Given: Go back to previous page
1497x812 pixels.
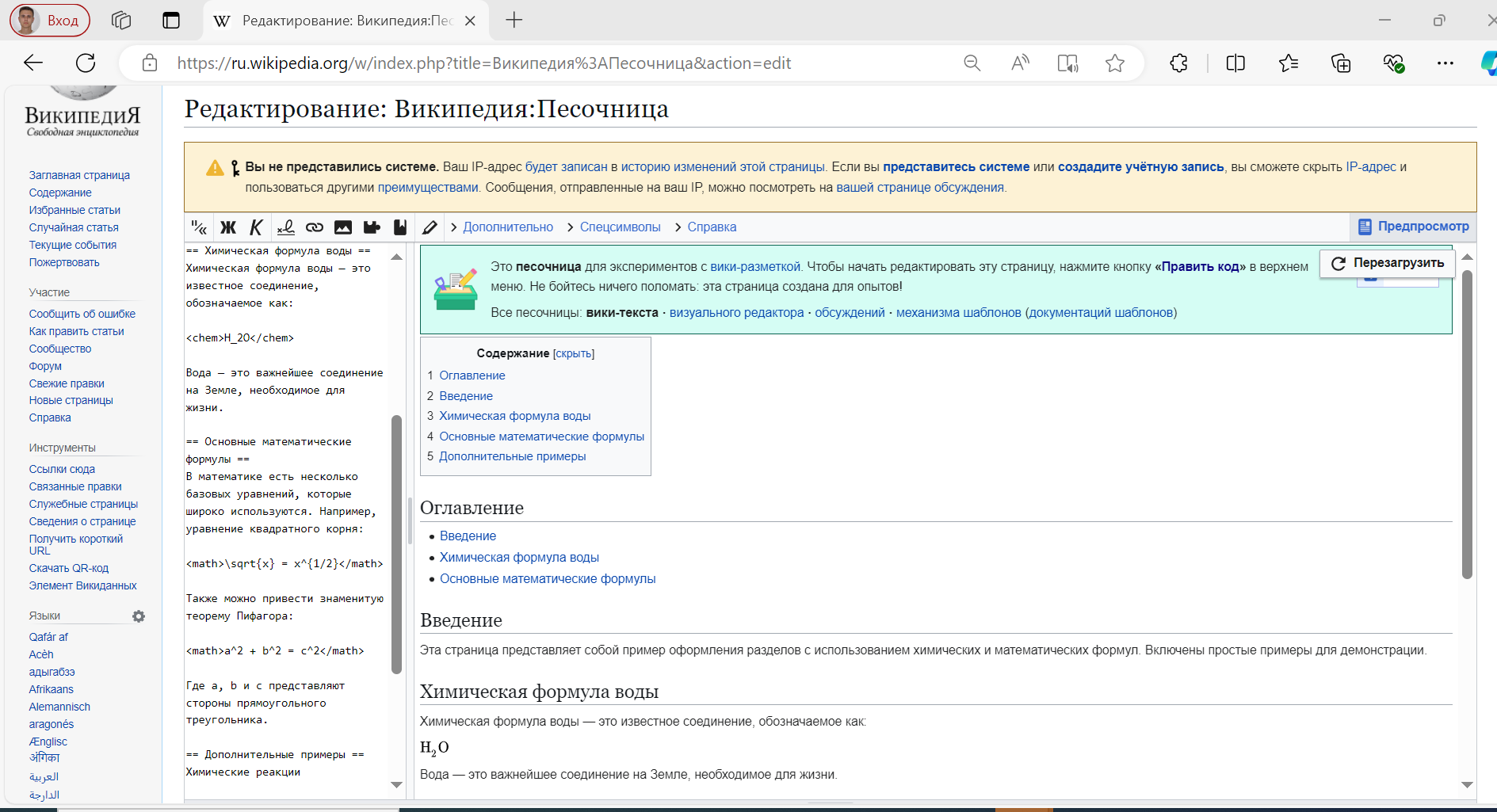Looking at the screenshot, I should pos(33,63).
